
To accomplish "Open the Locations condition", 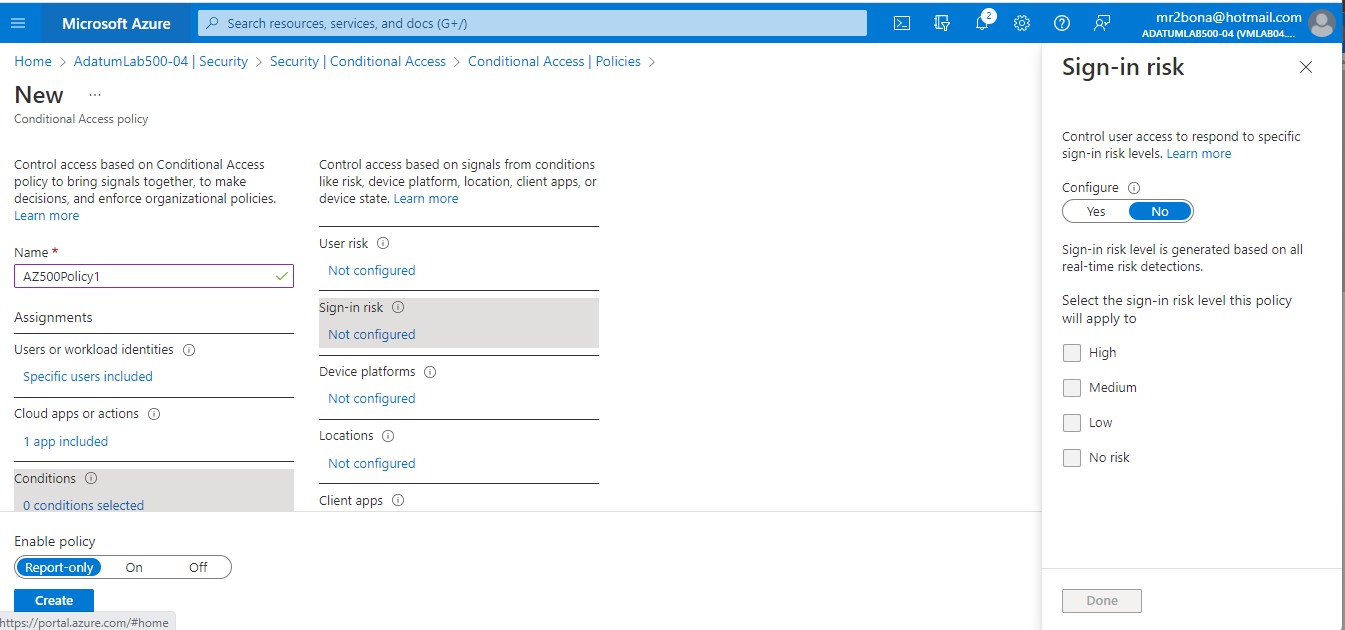I will [371, 463].
